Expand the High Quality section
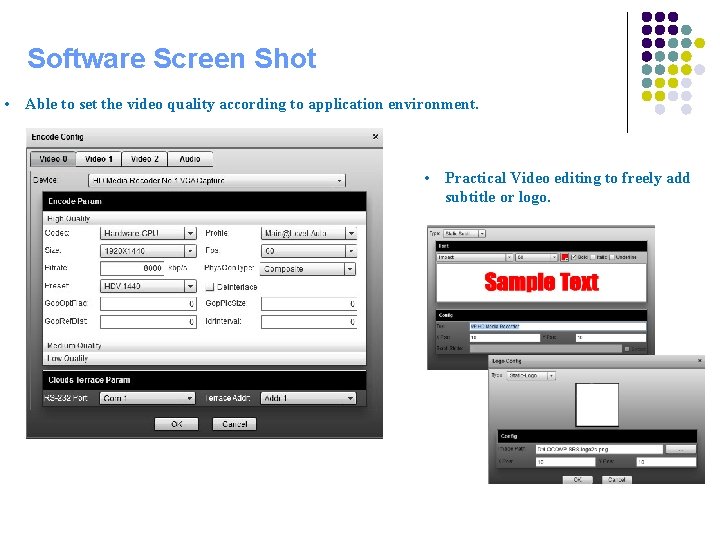 pyautogui.click(x=204, y=218)
